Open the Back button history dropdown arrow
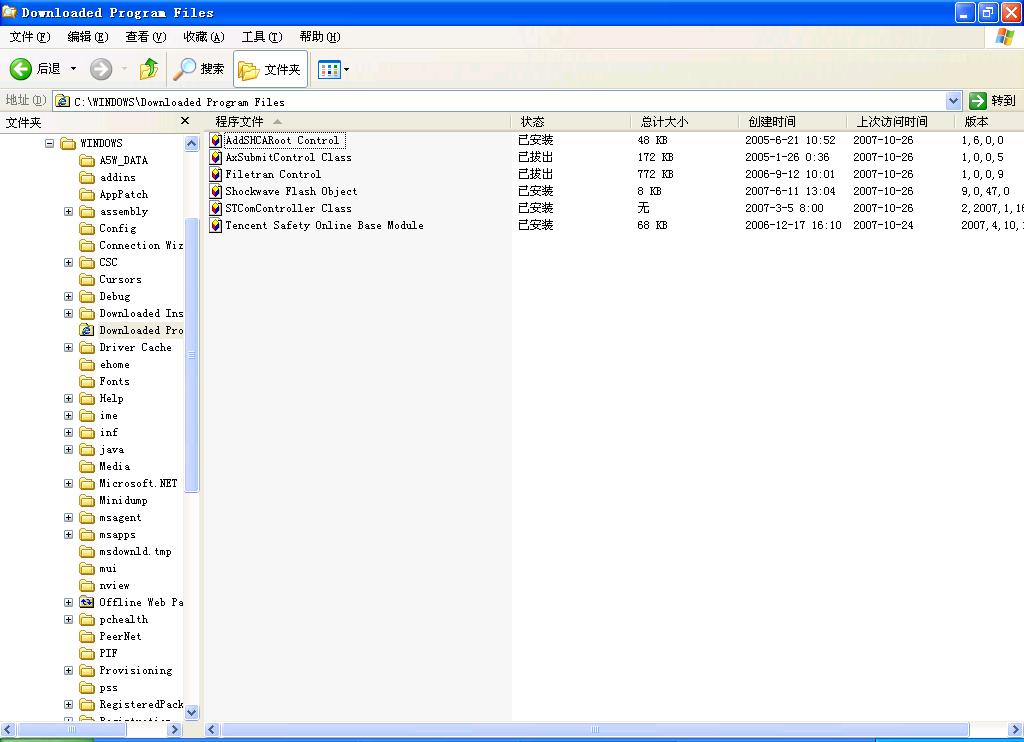This screenshot has width=1024, height=742. point(73,69)
